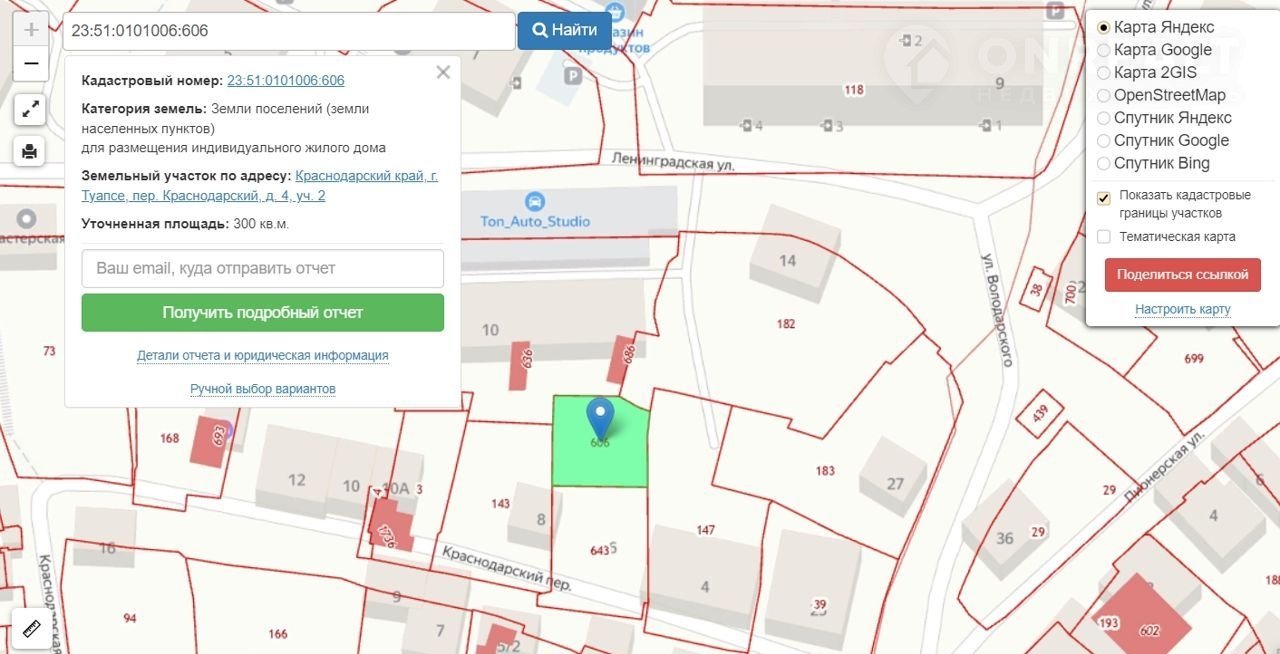Zoom in the map with plus button
This screenshot has height=654, width=1280.
click(x=31, y=29)
